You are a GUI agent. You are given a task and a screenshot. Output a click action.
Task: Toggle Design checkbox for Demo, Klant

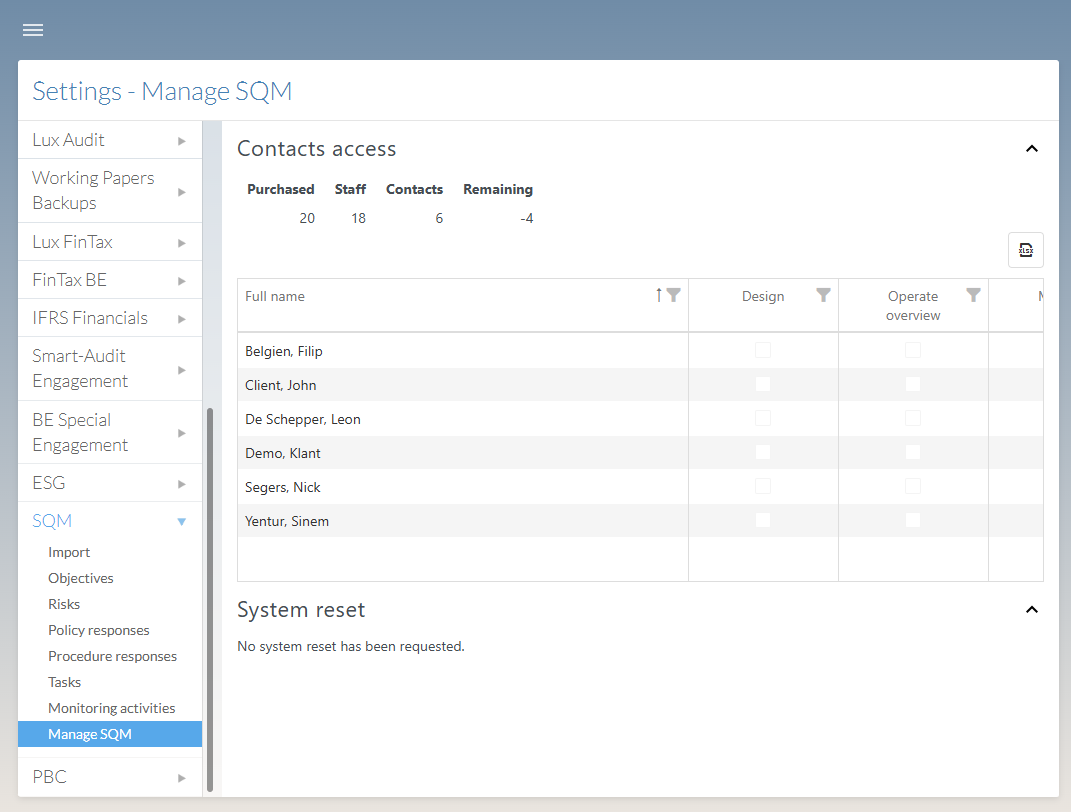pyautogui.click(x=763, y=452)
